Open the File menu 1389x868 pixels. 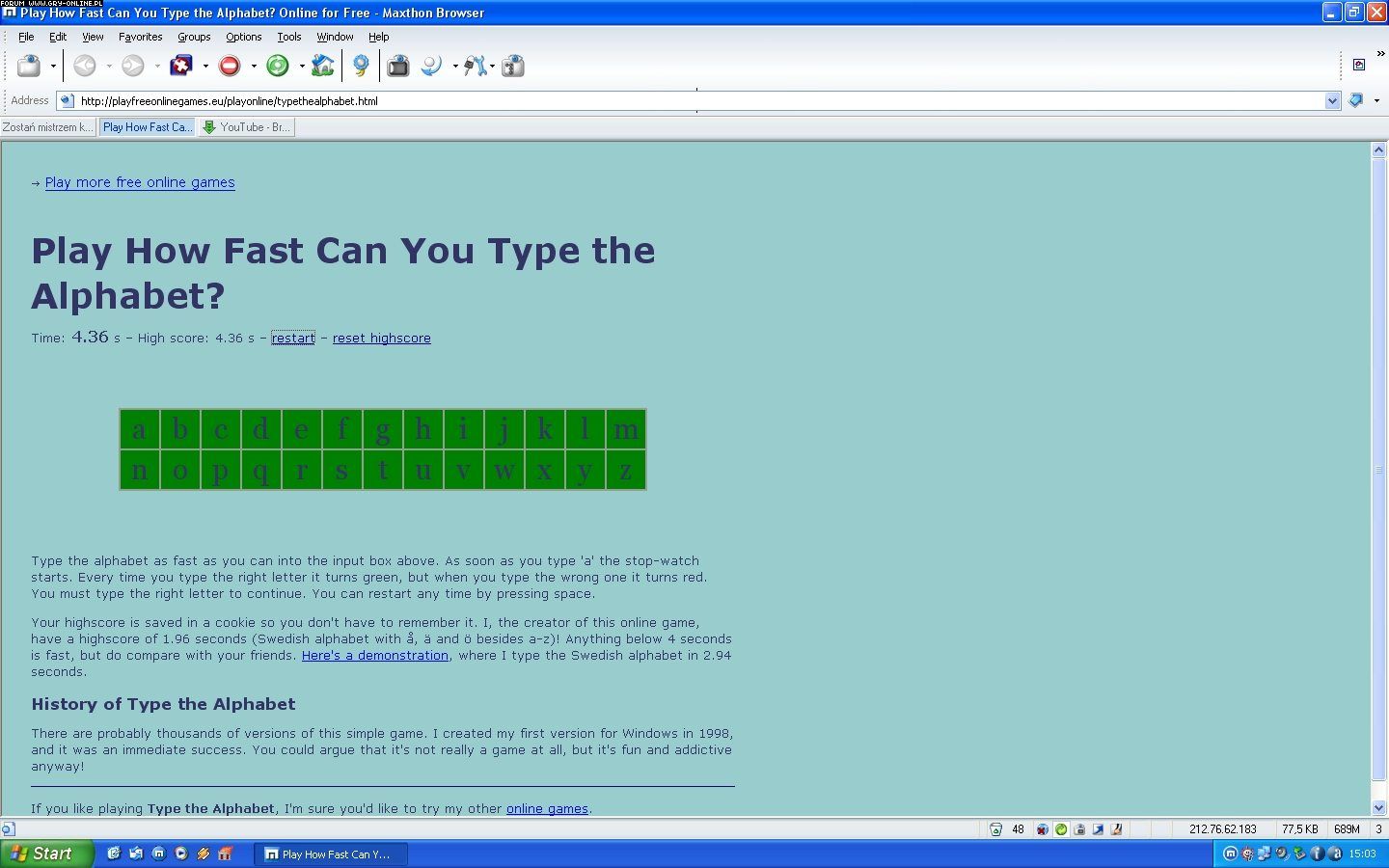pos(26,37)
